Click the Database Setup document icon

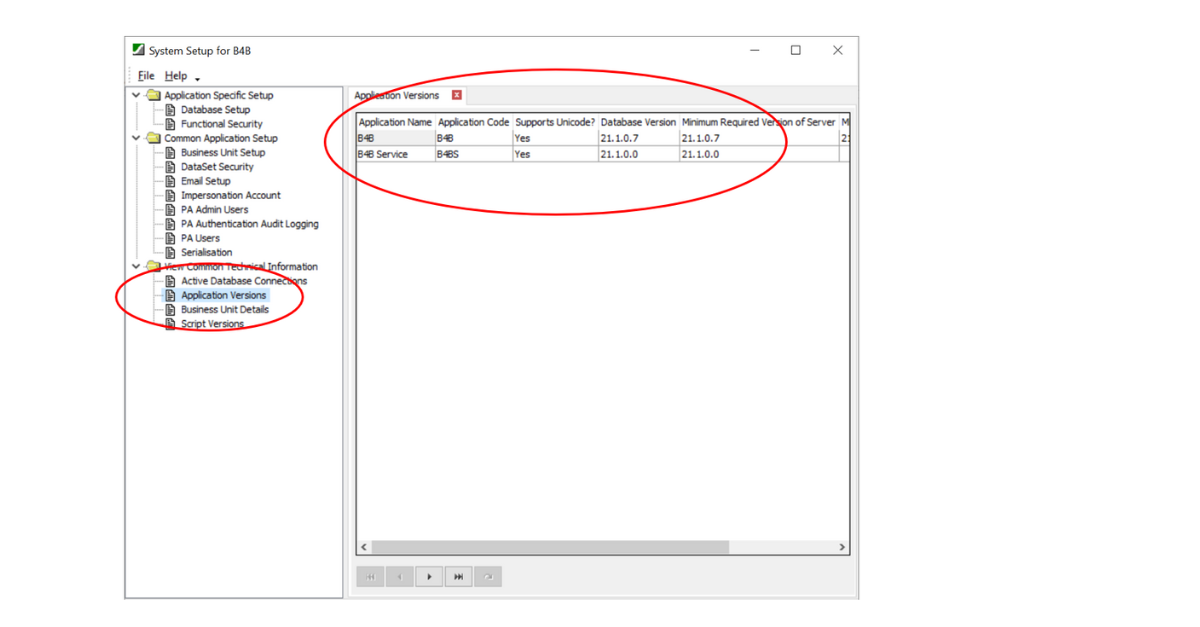point(171,110)
